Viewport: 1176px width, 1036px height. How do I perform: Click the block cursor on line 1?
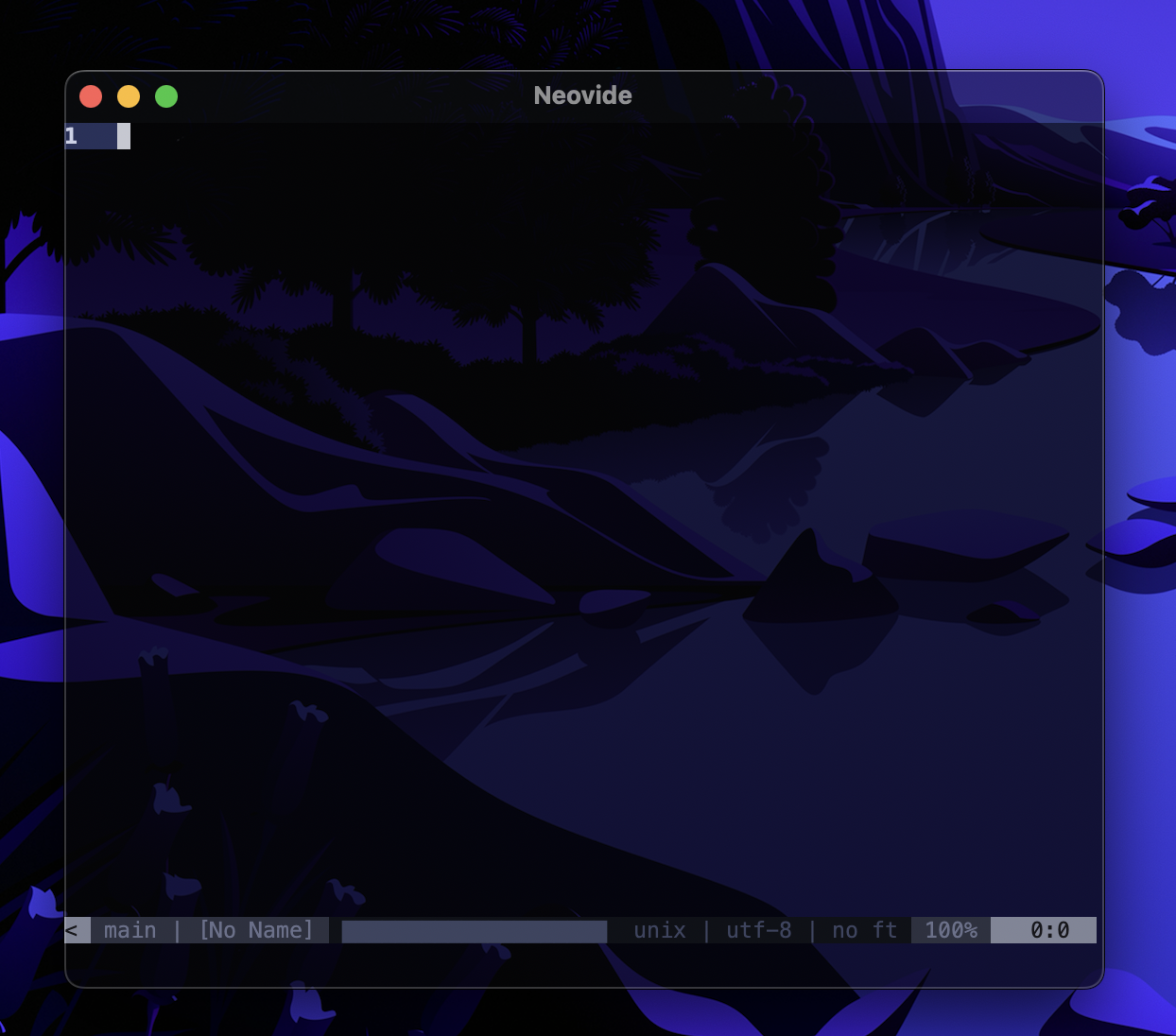[122, 136]
